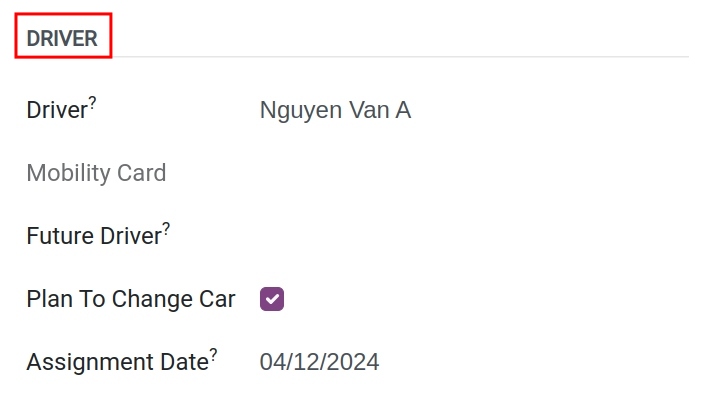Open the Driver dropdown showing Nguyen Van A
Image resolution: width=702 pixels, height=399 pixels.
point(474,110)
